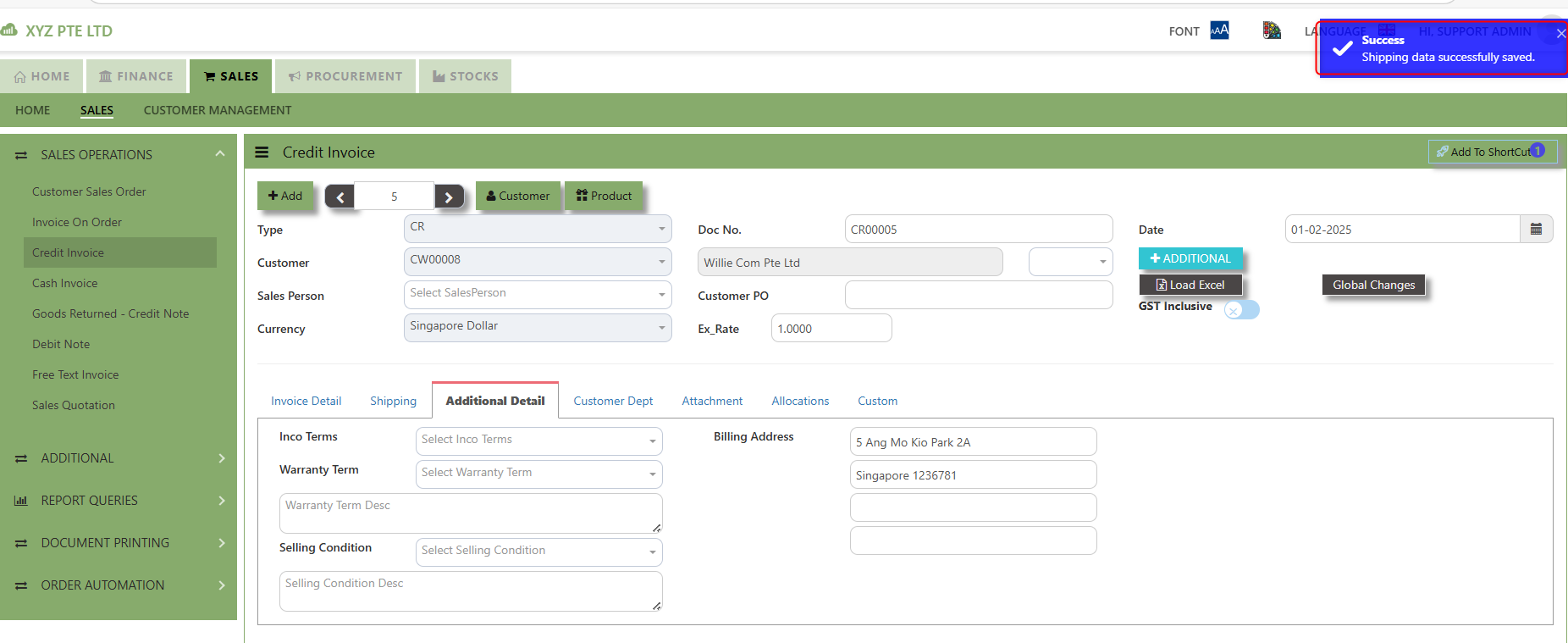Click the color theme icon in header
1568x643 pixels.
[x=1271, y=30]
